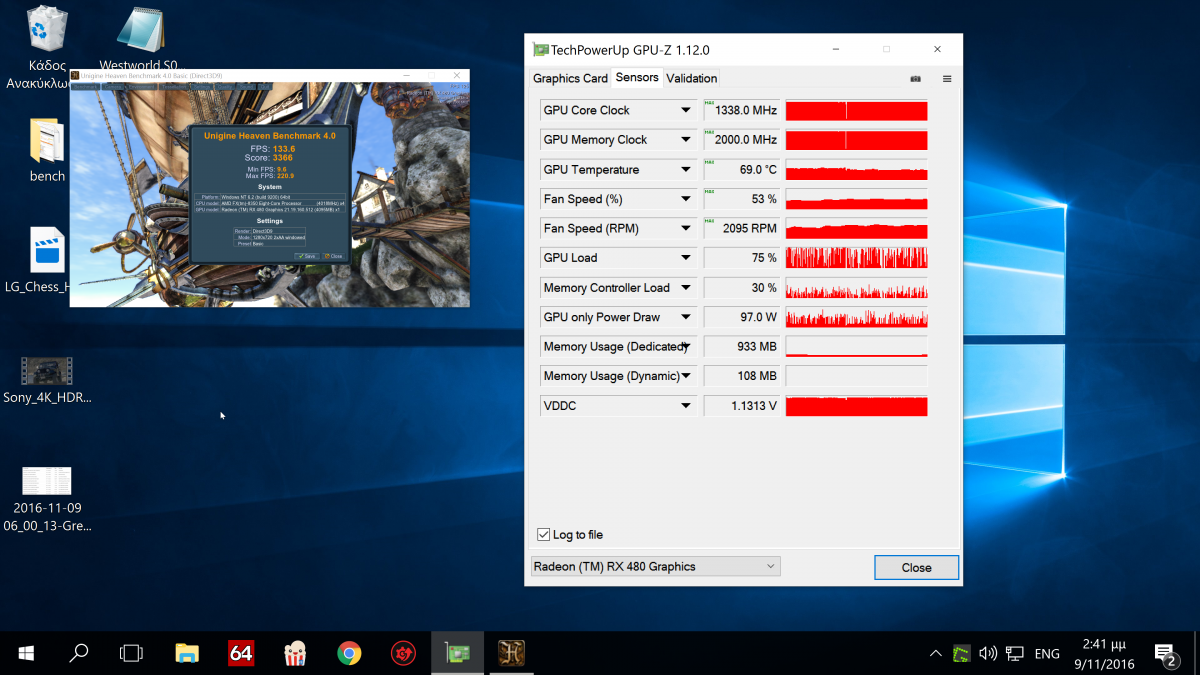Open GPU Temperature sensor dropdown

tap(686, 170)
